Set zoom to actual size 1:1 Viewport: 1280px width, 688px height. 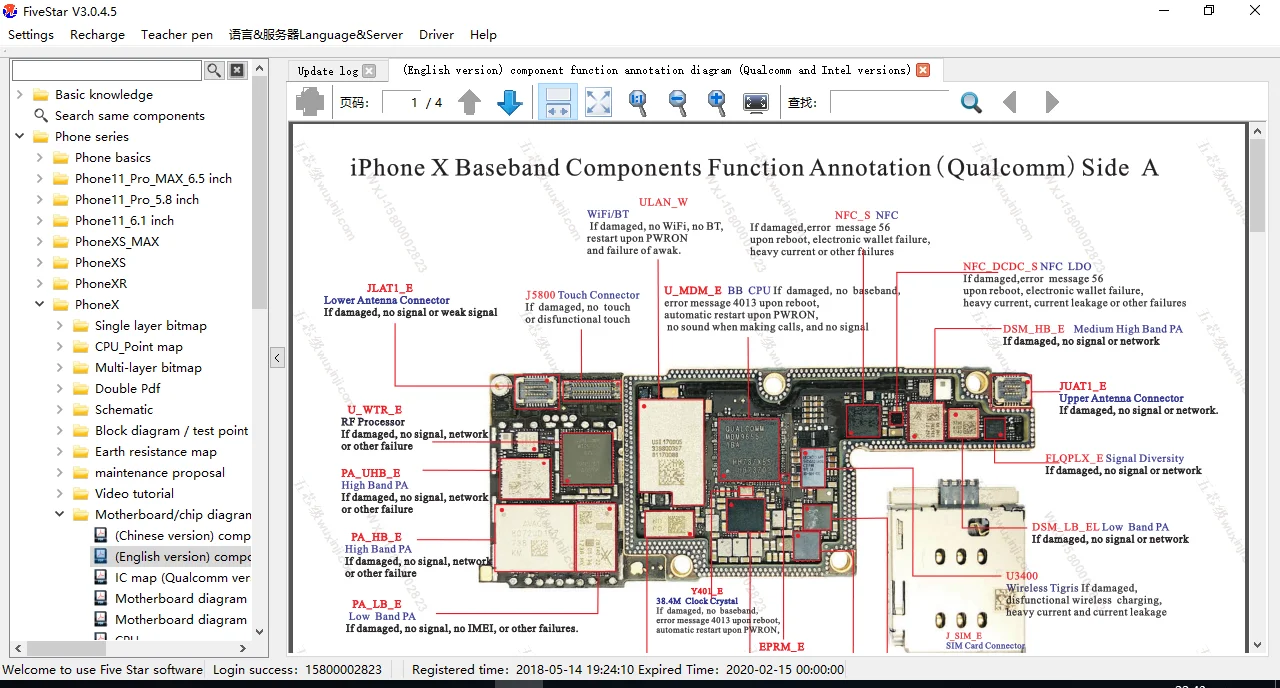[x=638, y=102]
